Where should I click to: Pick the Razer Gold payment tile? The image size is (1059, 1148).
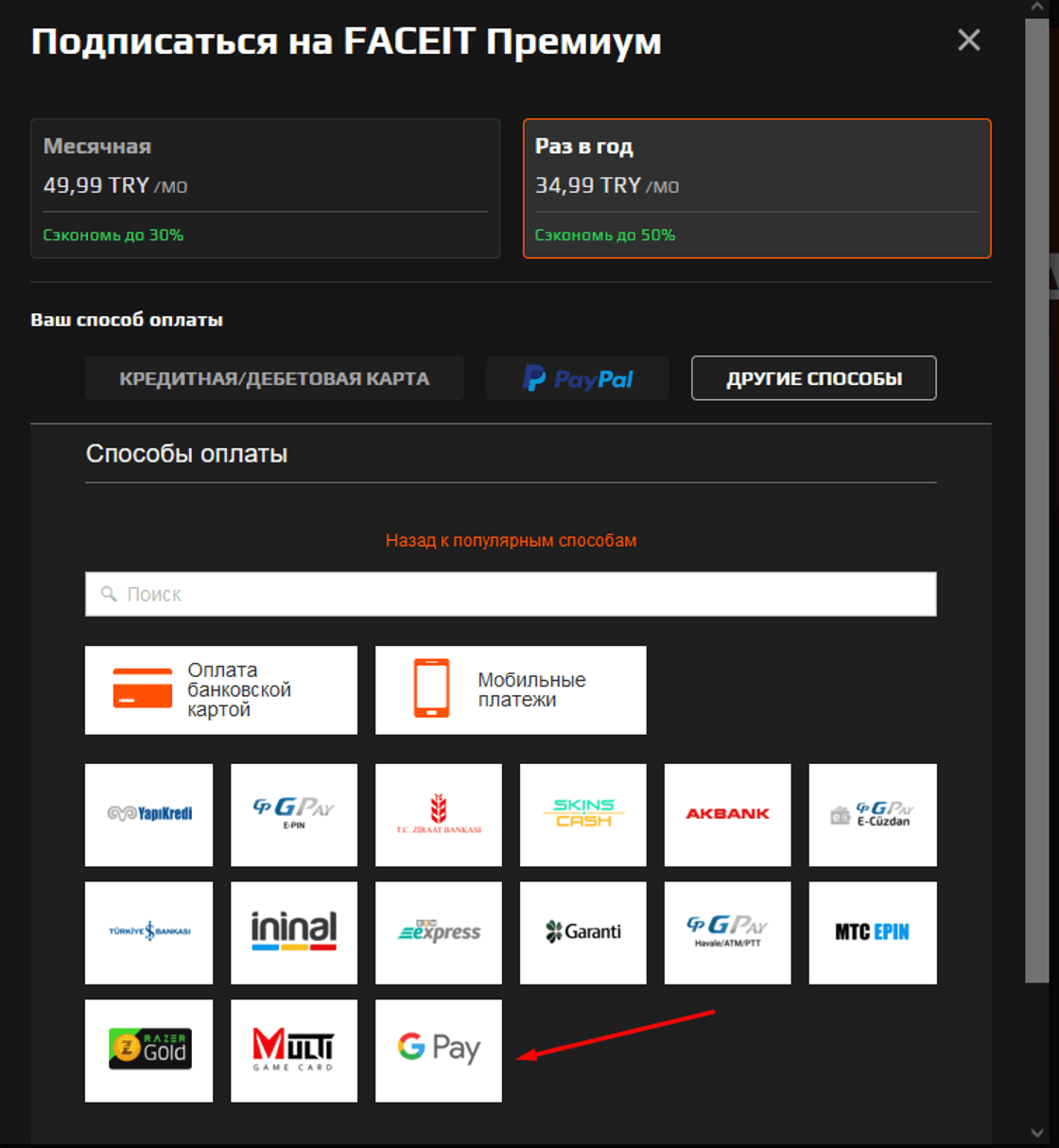click(148, 1051)
